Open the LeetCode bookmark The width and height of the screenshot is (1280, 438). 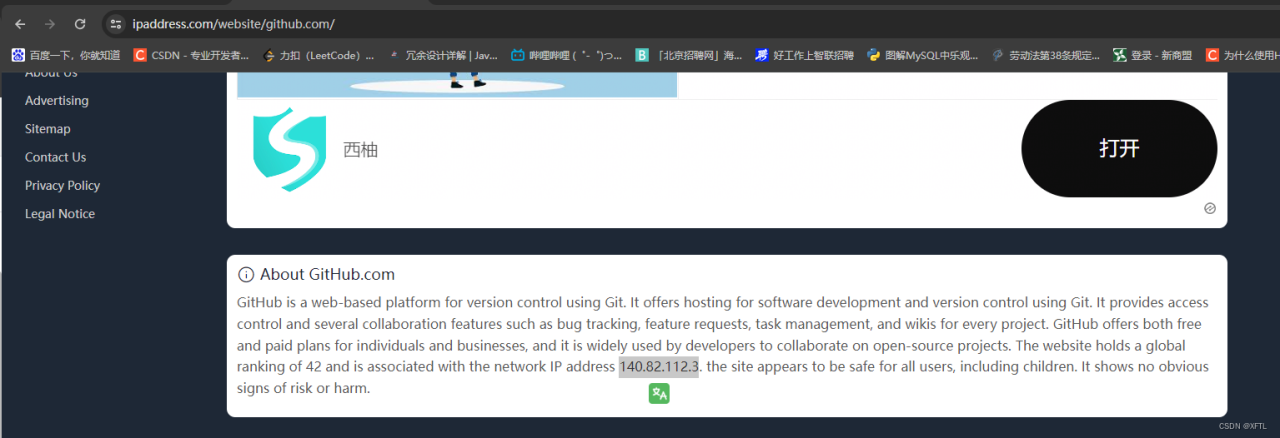coord(318,56)
